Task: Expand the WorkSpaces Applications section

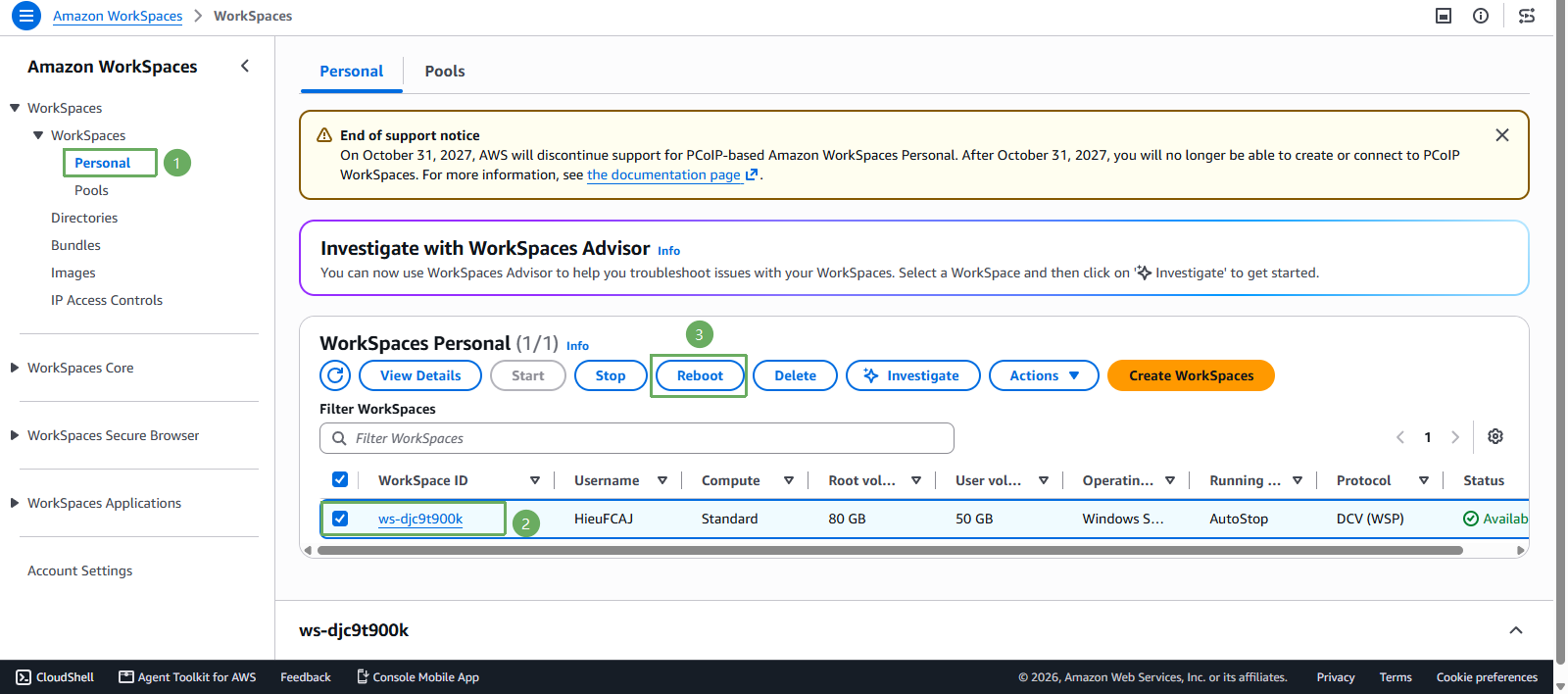Action: coord(15,503)
